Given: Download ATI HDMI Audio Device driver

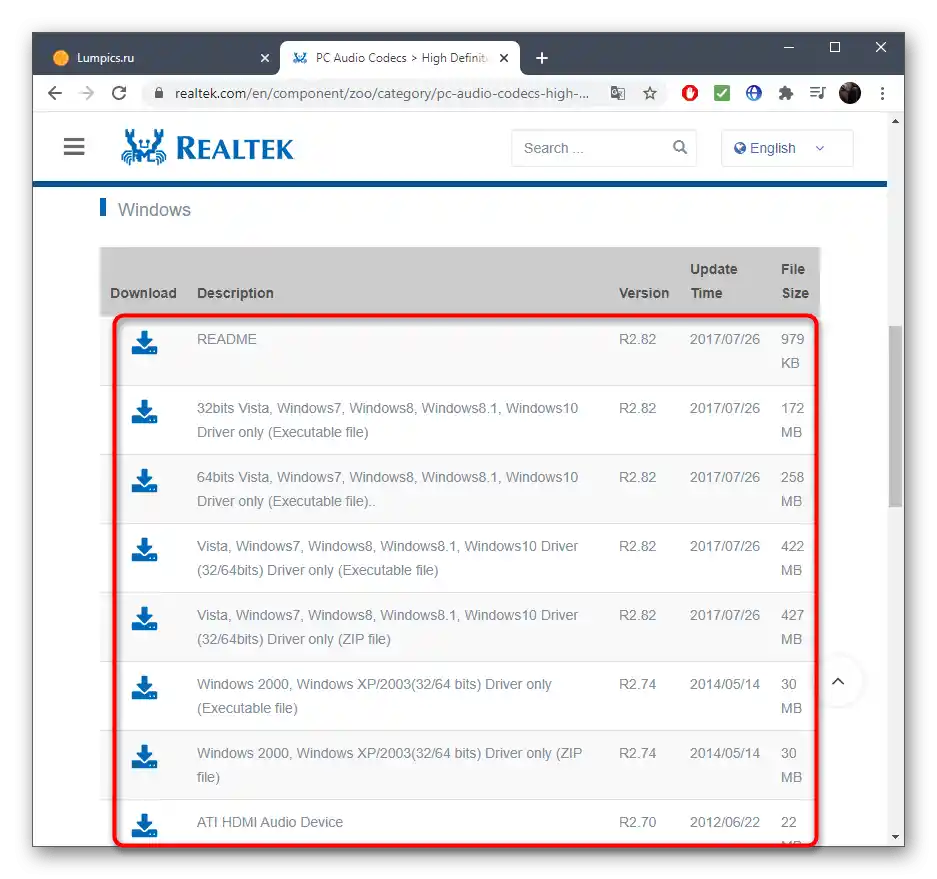Looking at the screenshot, I should pos(144,826).
